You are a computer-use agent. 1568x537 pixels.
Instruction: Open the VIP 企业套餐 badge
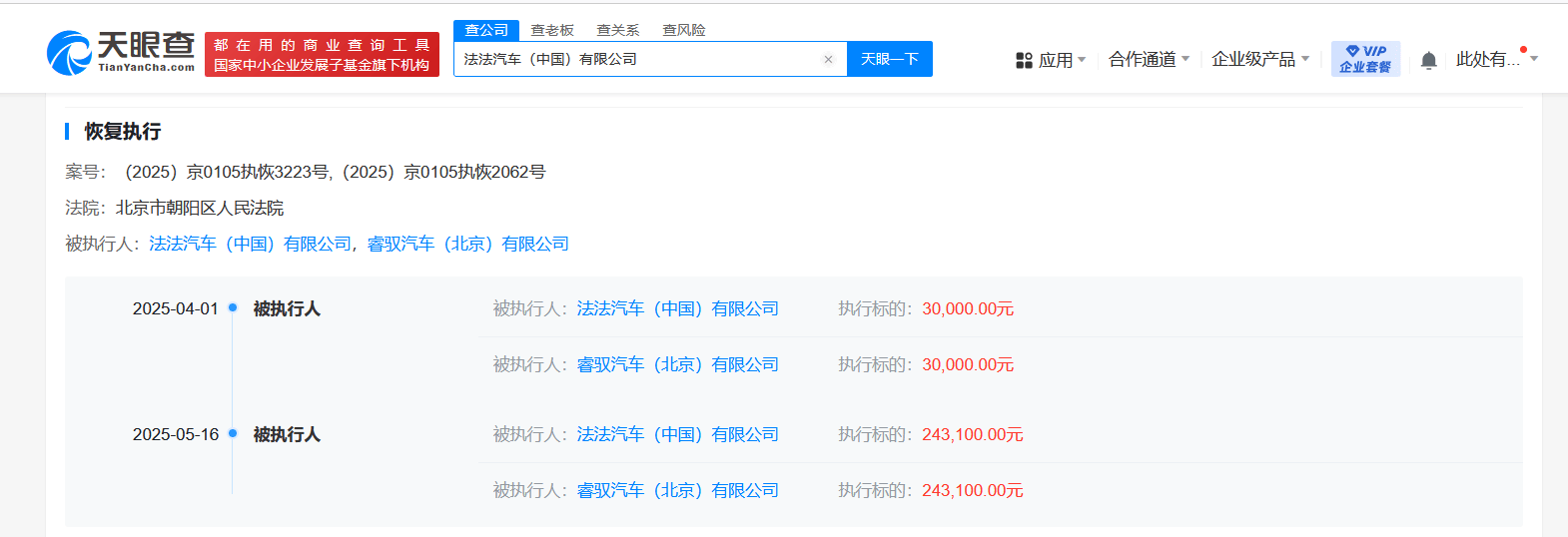(x=1365, y=59)
